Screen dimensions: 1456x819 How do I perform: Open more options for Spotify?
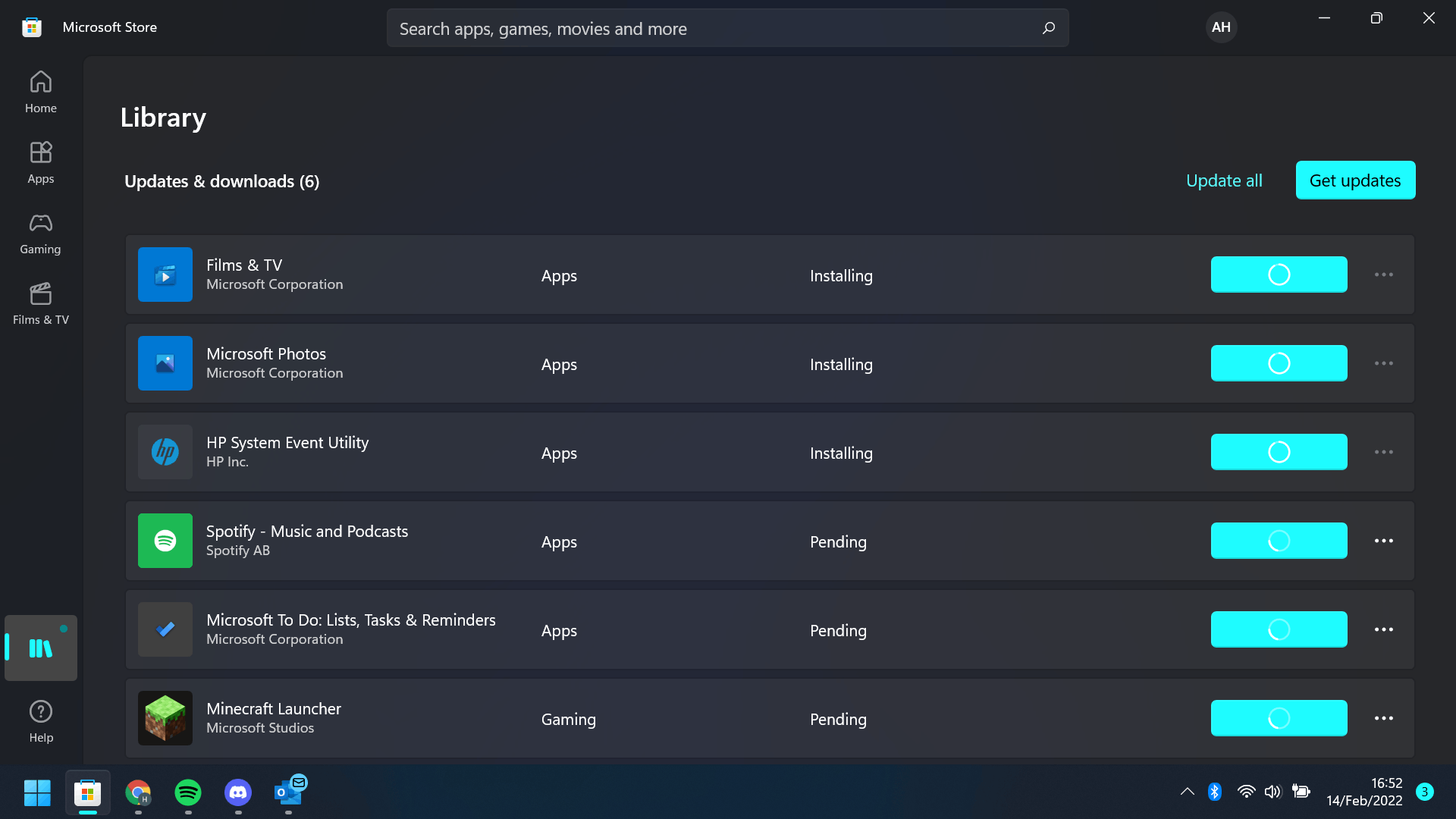click(1384, 541)
